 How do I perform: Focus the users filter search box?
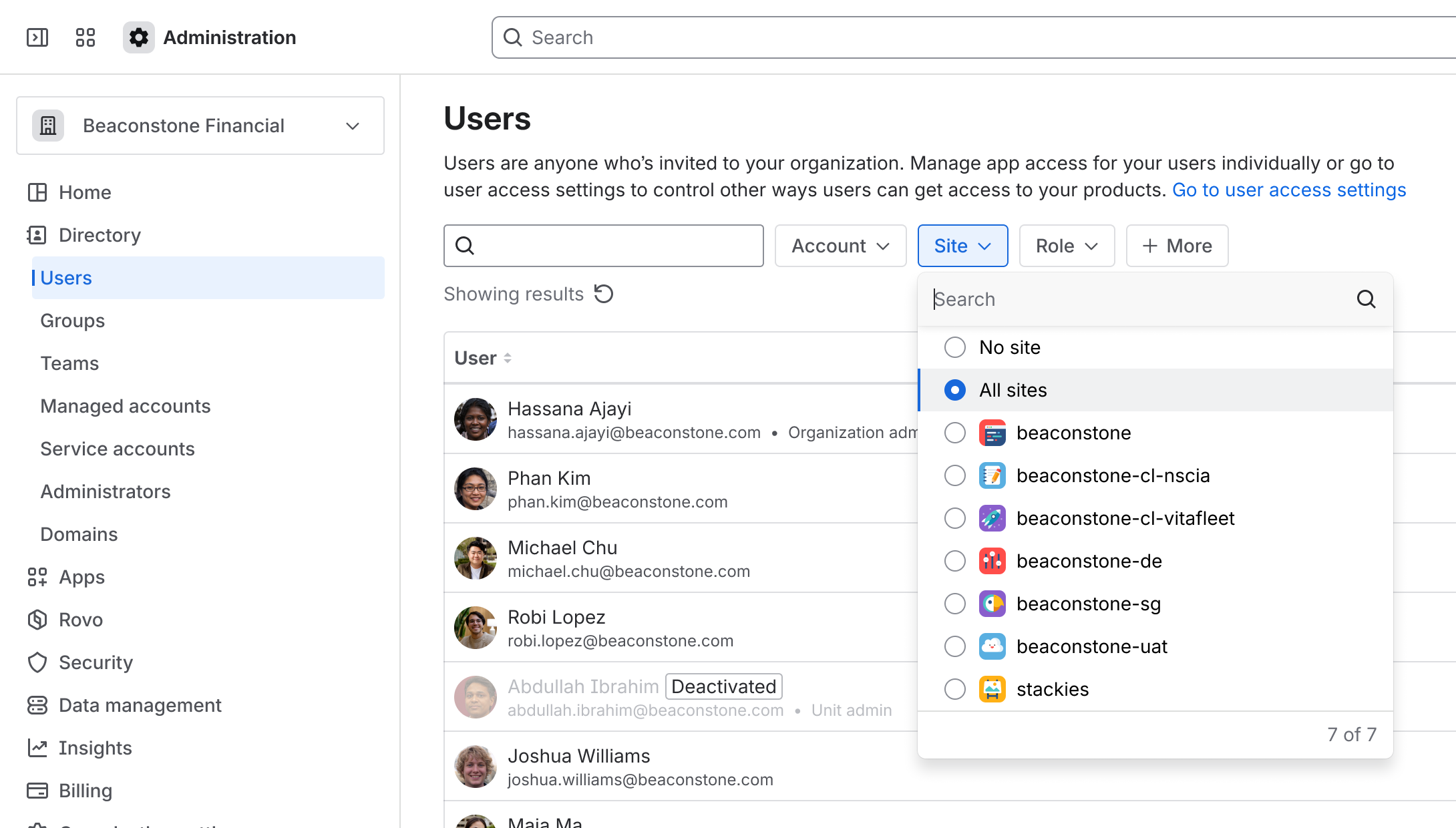tap(604, 246)
